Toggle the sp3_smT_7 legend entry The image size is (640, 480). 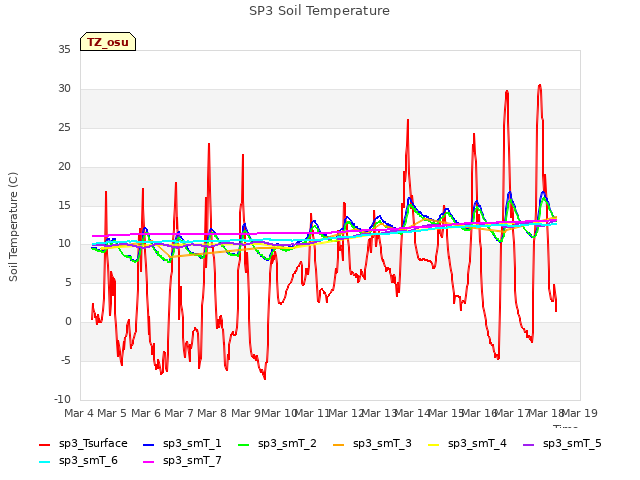point(182,461)
